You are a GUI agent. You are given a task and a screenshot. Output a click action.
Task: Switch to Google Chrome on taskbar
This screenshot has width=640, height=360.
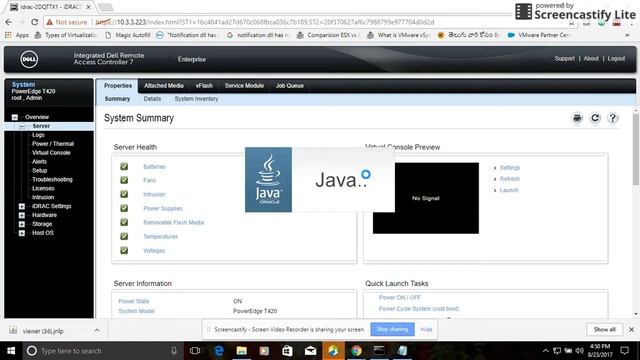pos(356,351)
